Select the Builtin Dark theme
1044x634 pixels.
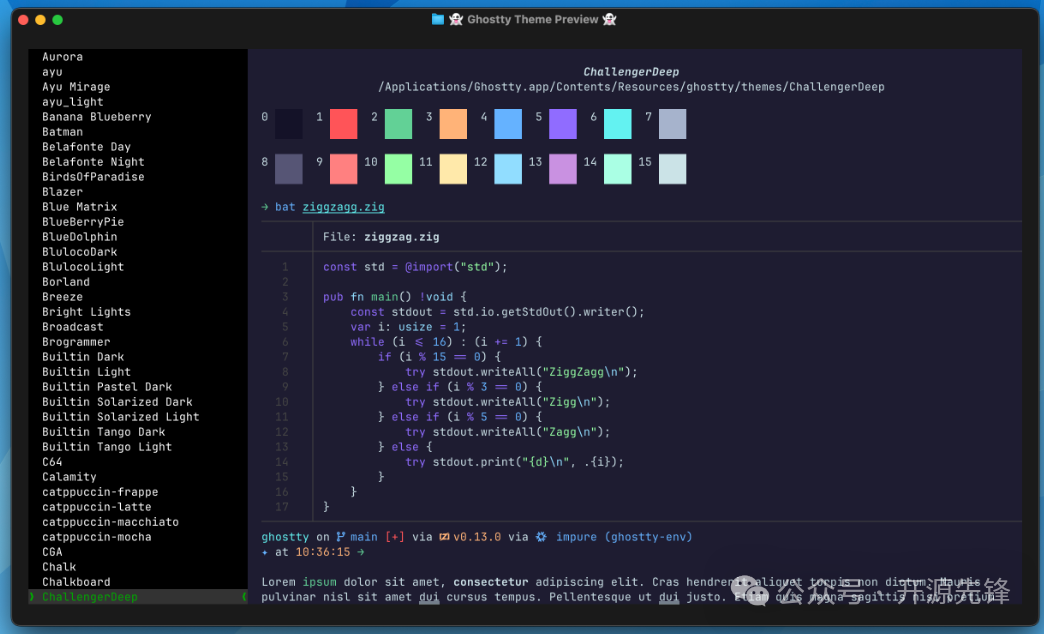point(83,356)
